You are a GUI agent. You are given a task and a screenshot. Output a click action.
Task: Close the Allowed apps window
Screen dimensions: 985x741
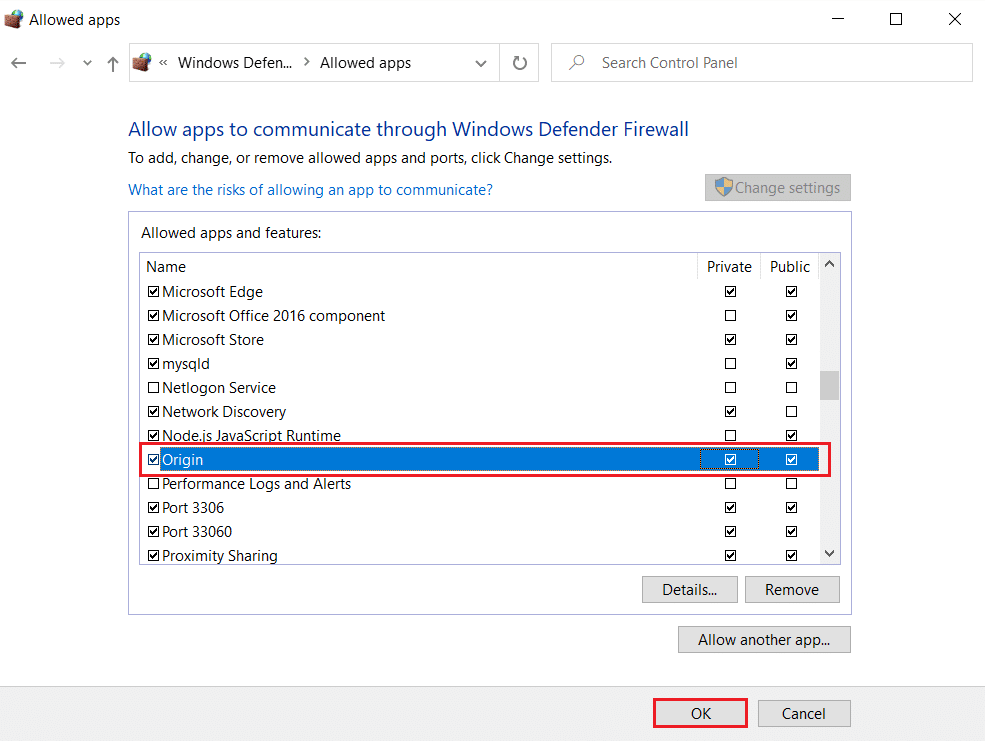(x=955, y=19)
